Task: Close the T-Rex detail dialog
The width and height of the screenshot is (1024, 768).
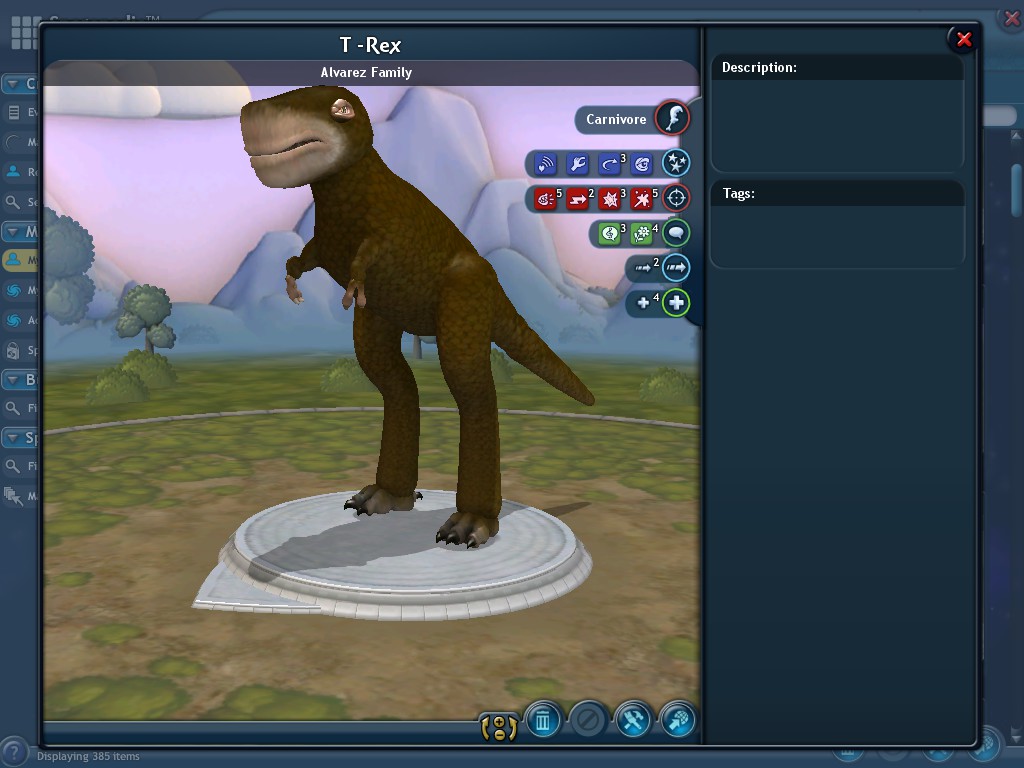Action: (x=963, y=40)
